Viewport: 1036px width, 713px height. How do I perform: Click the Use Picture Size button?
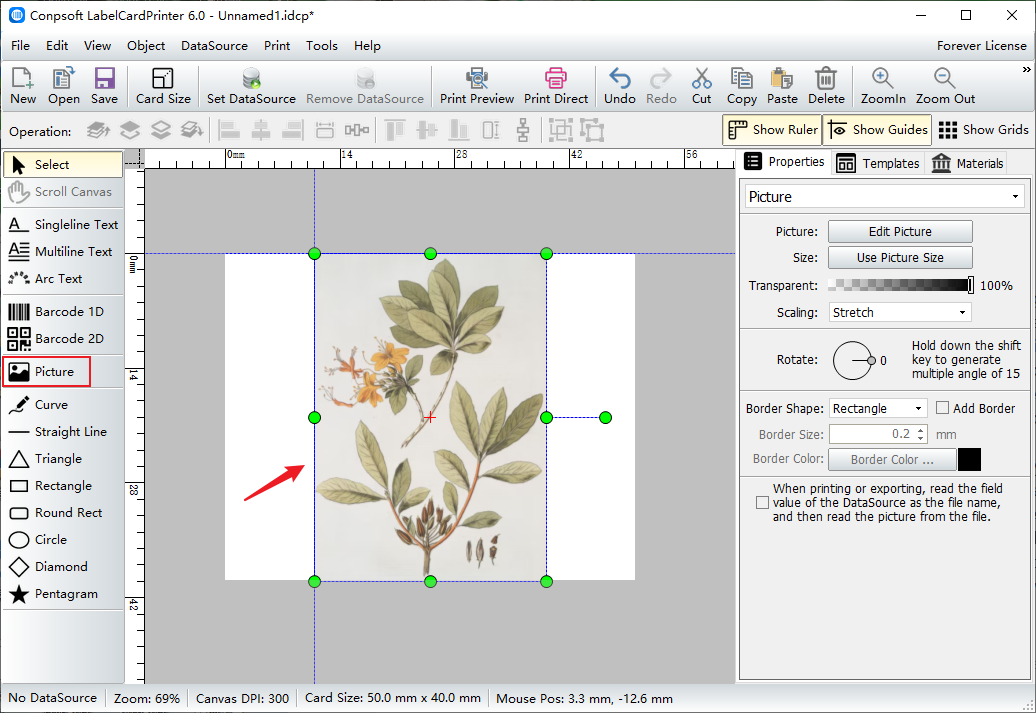900,258
